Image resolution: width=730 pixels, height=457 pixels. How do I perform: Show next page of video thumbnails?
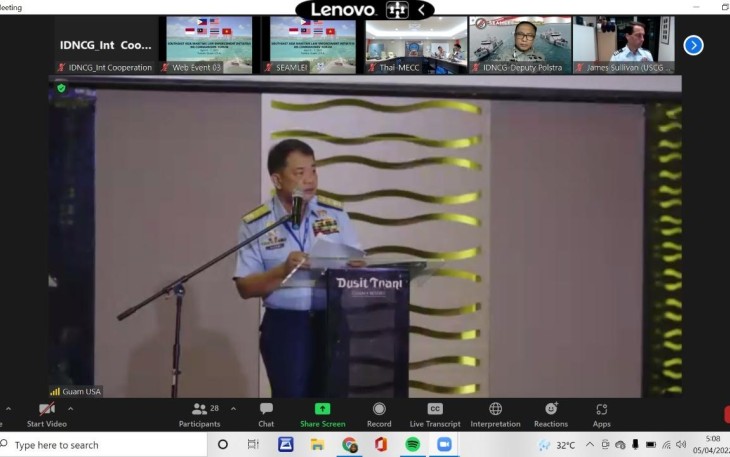click(x=693, y=46)
